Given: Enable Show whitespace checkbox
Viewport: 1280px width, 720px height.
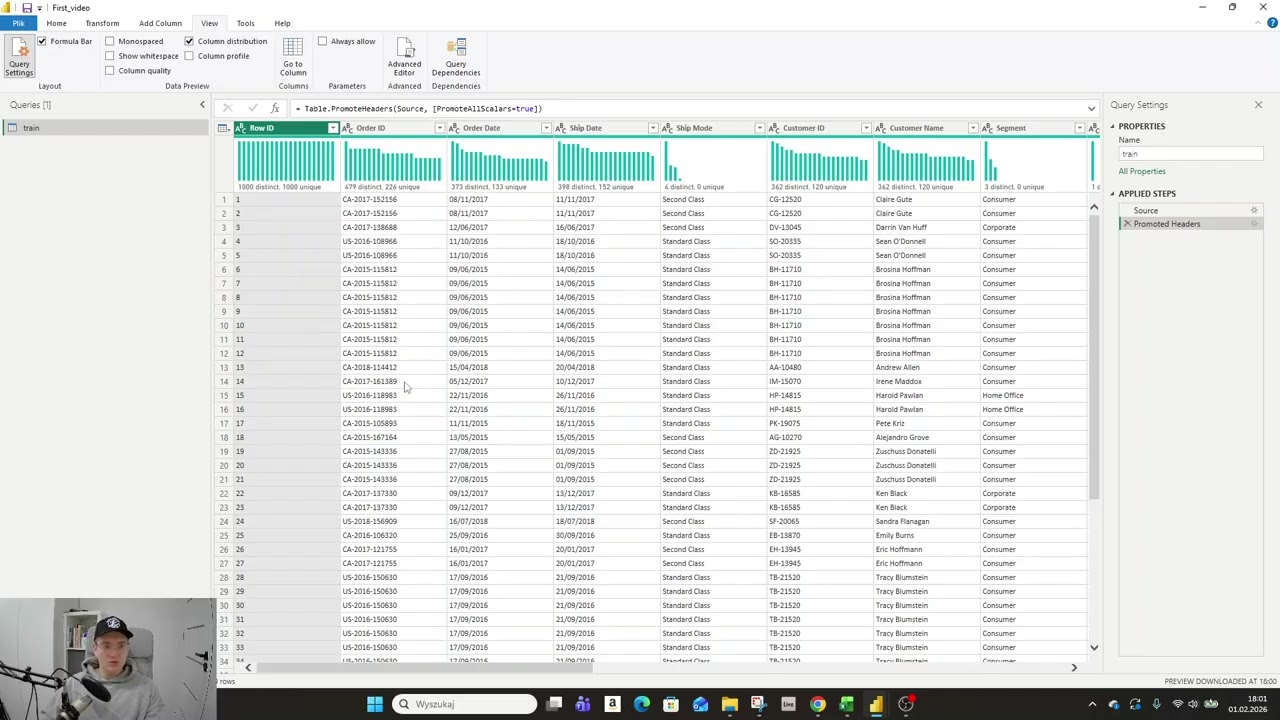Looking at the screenshot, I should [110, 56].
